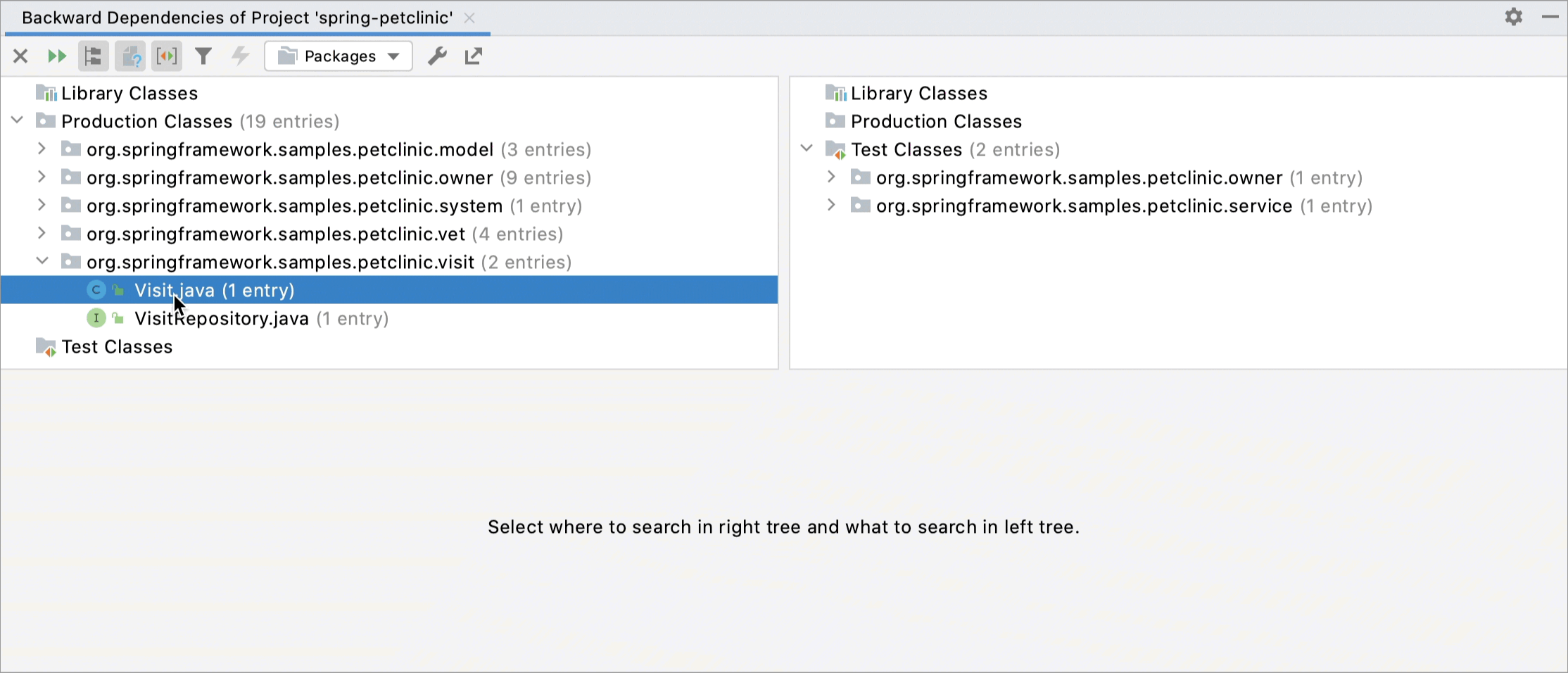The image size is (1568, 673).
Task: Minimize the tool window
Action: (1550, 17)
